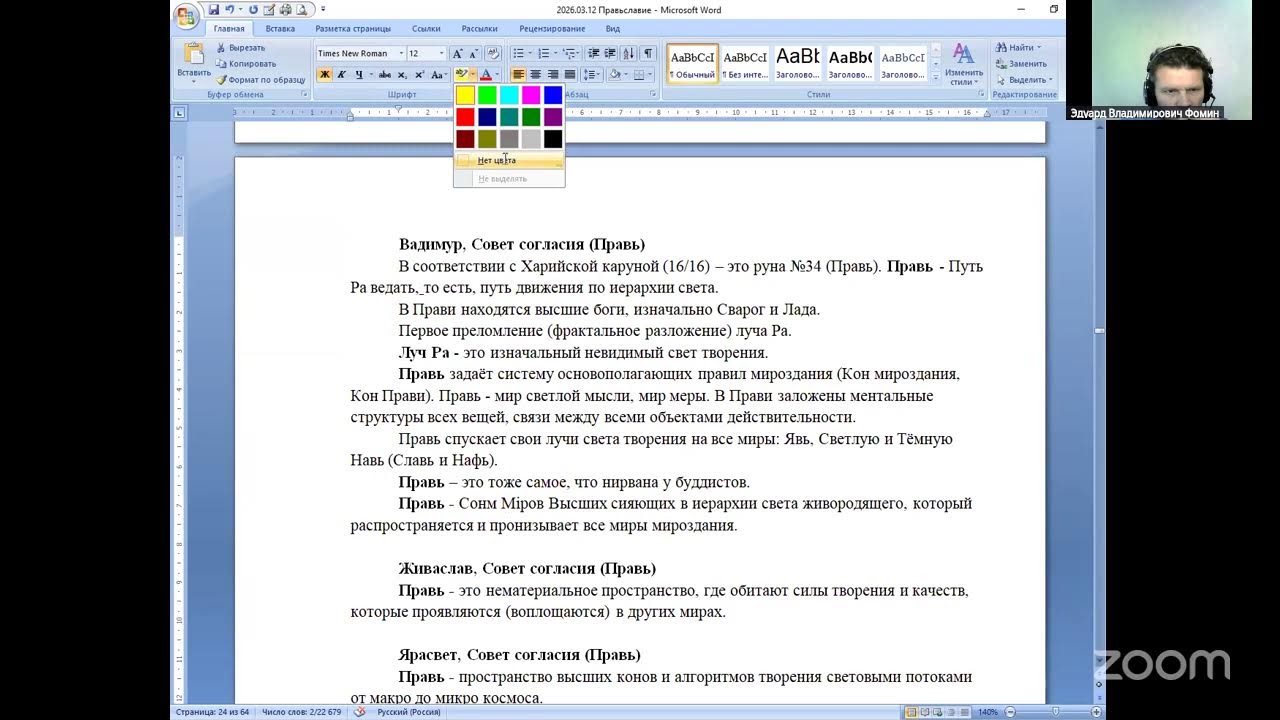Justify the text
Screen dimensions: 1280x720
point(570,74)
